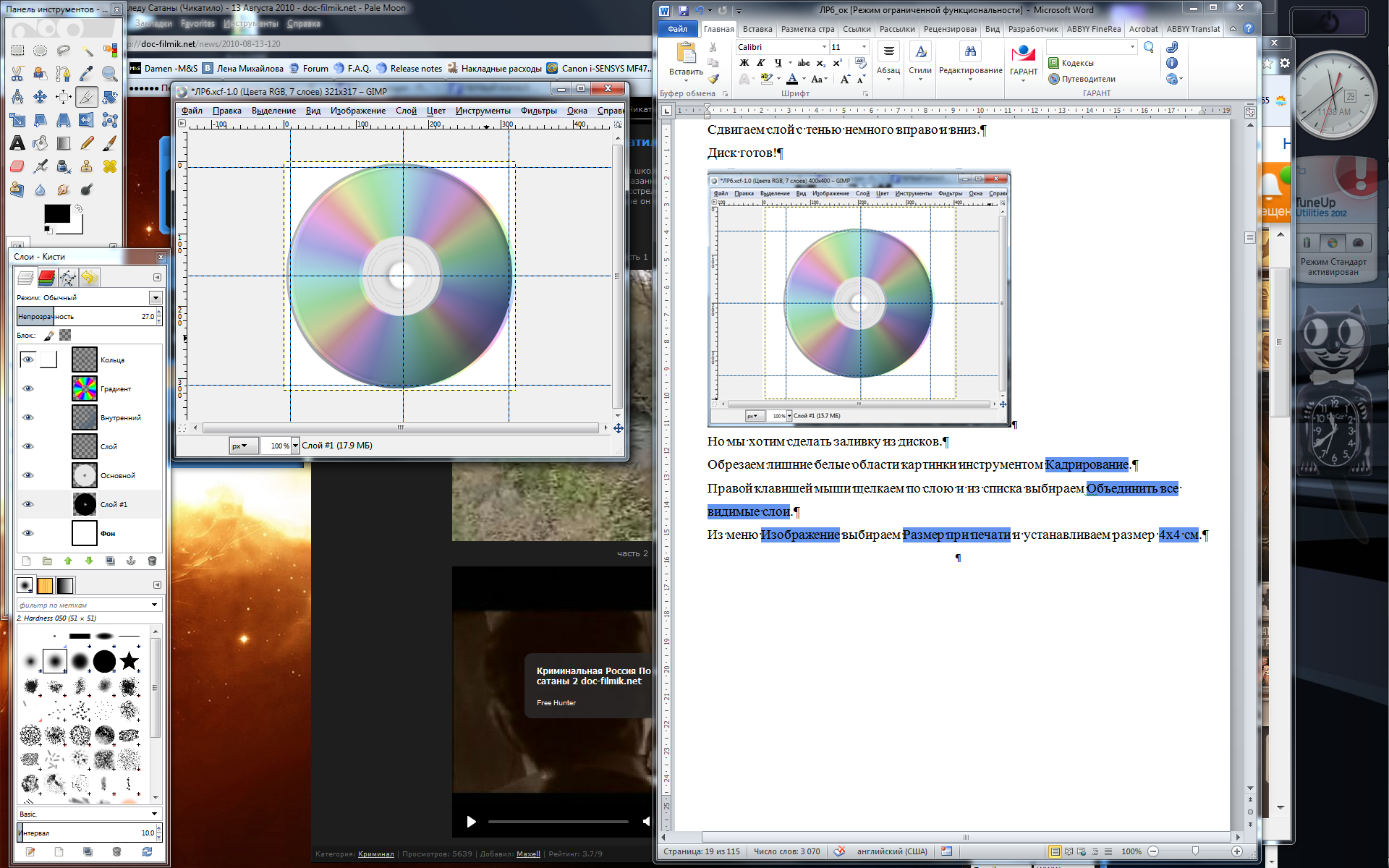Click the Maxell author link

(x=528, y=854)
